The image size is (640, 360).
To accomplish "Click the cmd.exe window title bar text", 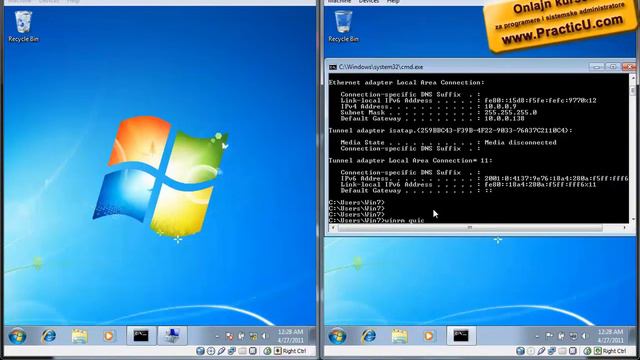I will pos(381,67).
